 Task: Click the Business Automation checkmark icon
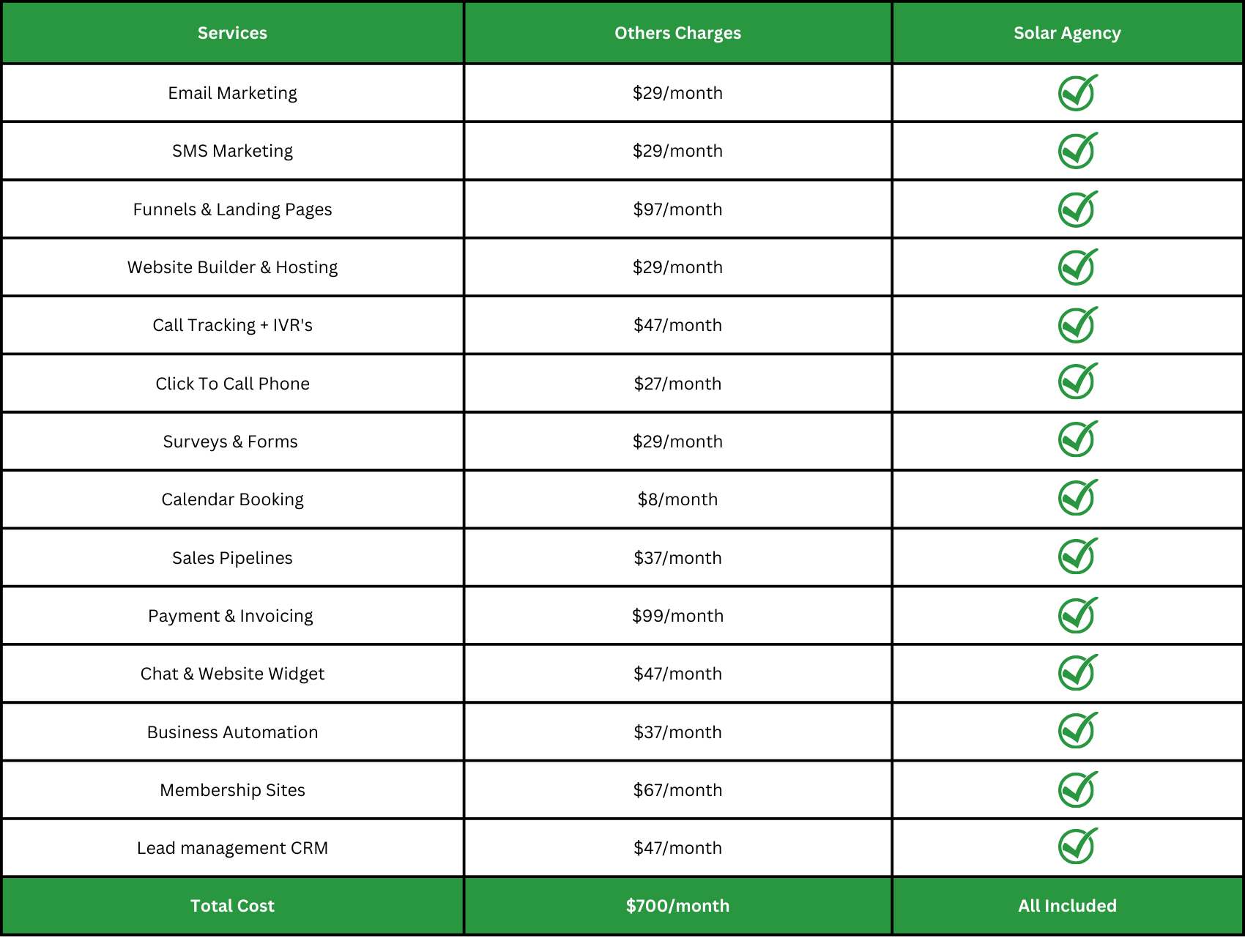(x=1077, y=731)
